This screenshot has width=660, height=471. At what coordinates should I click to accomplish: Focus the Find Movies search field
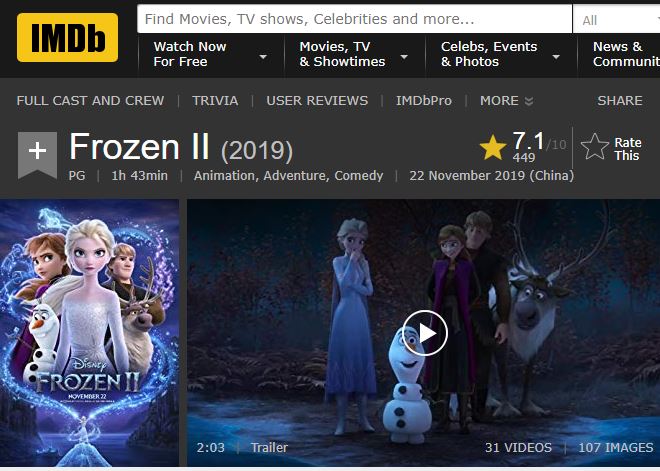355,19
